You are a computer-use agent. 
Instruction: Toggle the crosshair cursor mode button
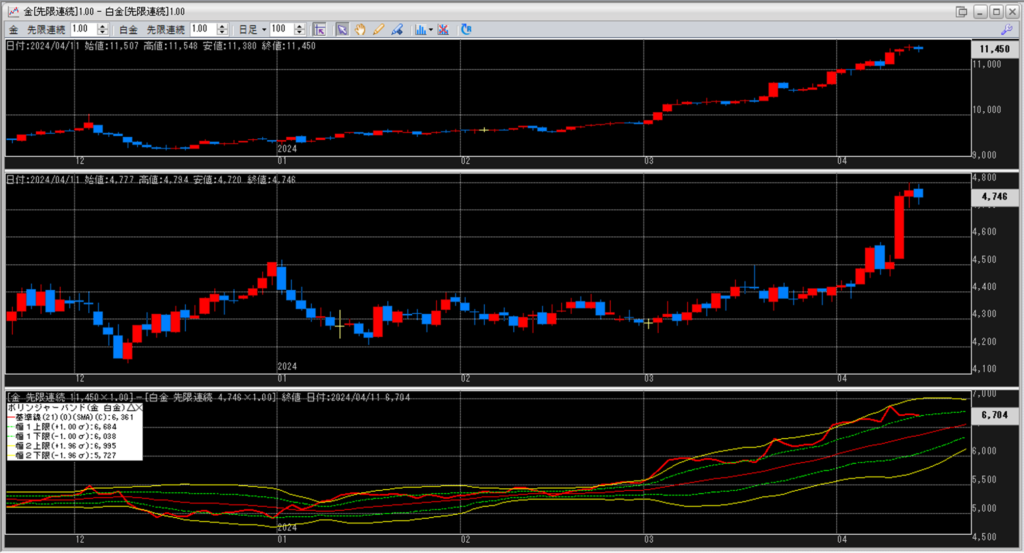320,29
